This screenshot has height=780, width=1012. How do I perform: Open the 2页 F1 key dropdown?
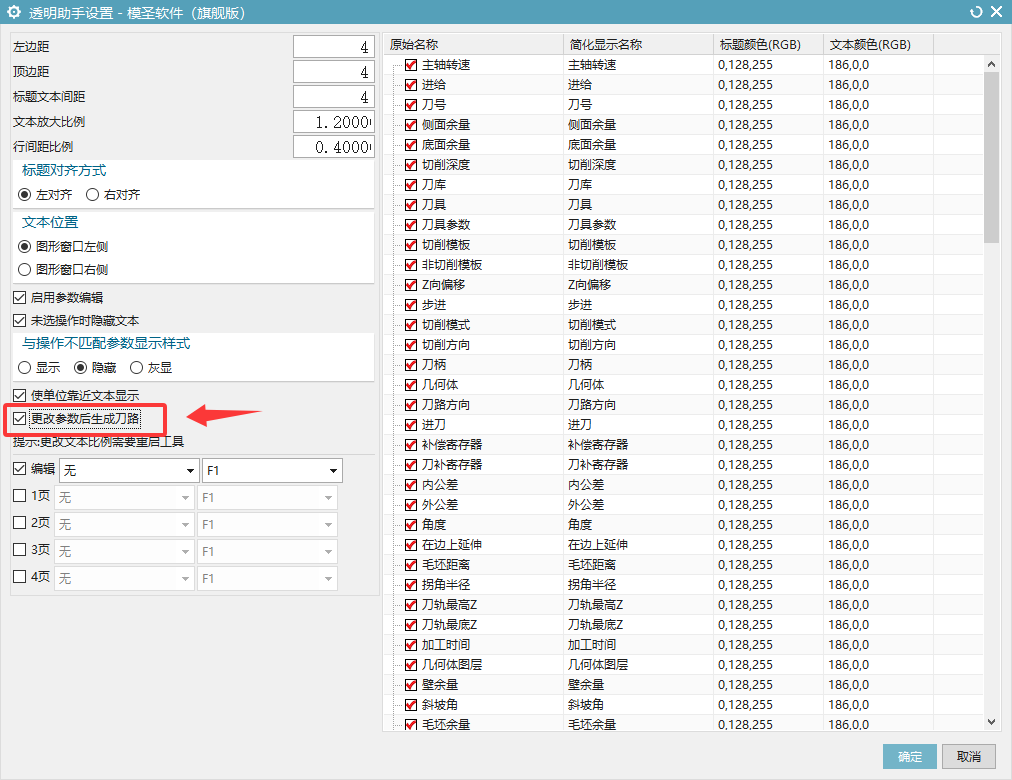click(267, 525)
